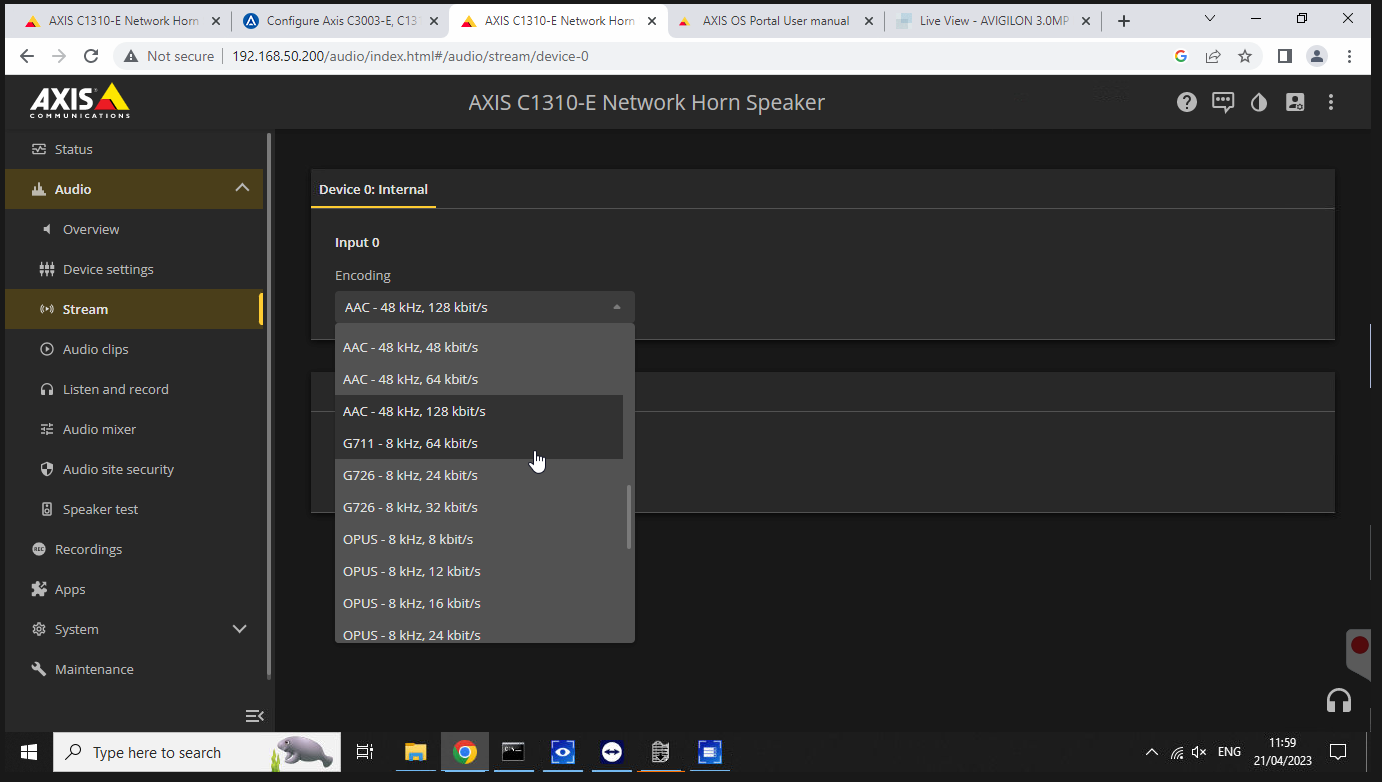1382x782 pixels.
Task: Open the Help question mark icon
Action: click(x=1187, y=102)
